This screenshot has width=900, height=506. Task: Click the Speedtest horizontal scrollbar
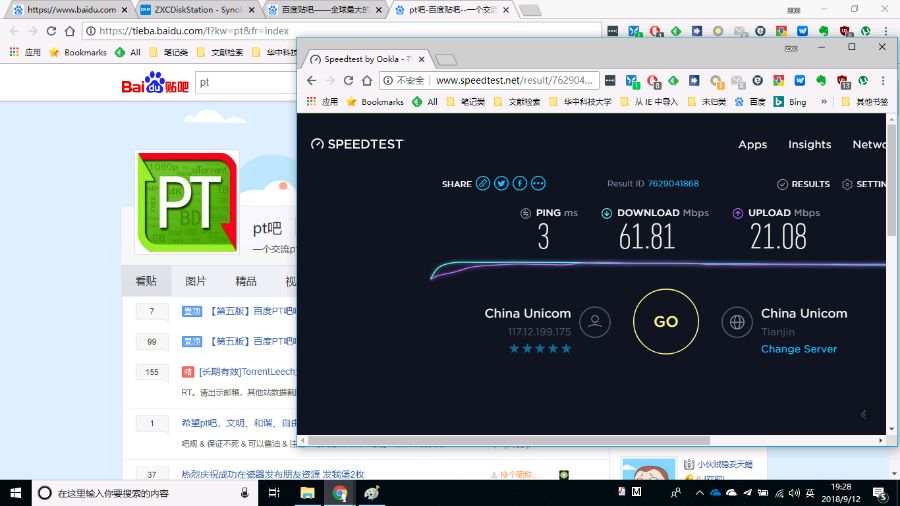510,441
